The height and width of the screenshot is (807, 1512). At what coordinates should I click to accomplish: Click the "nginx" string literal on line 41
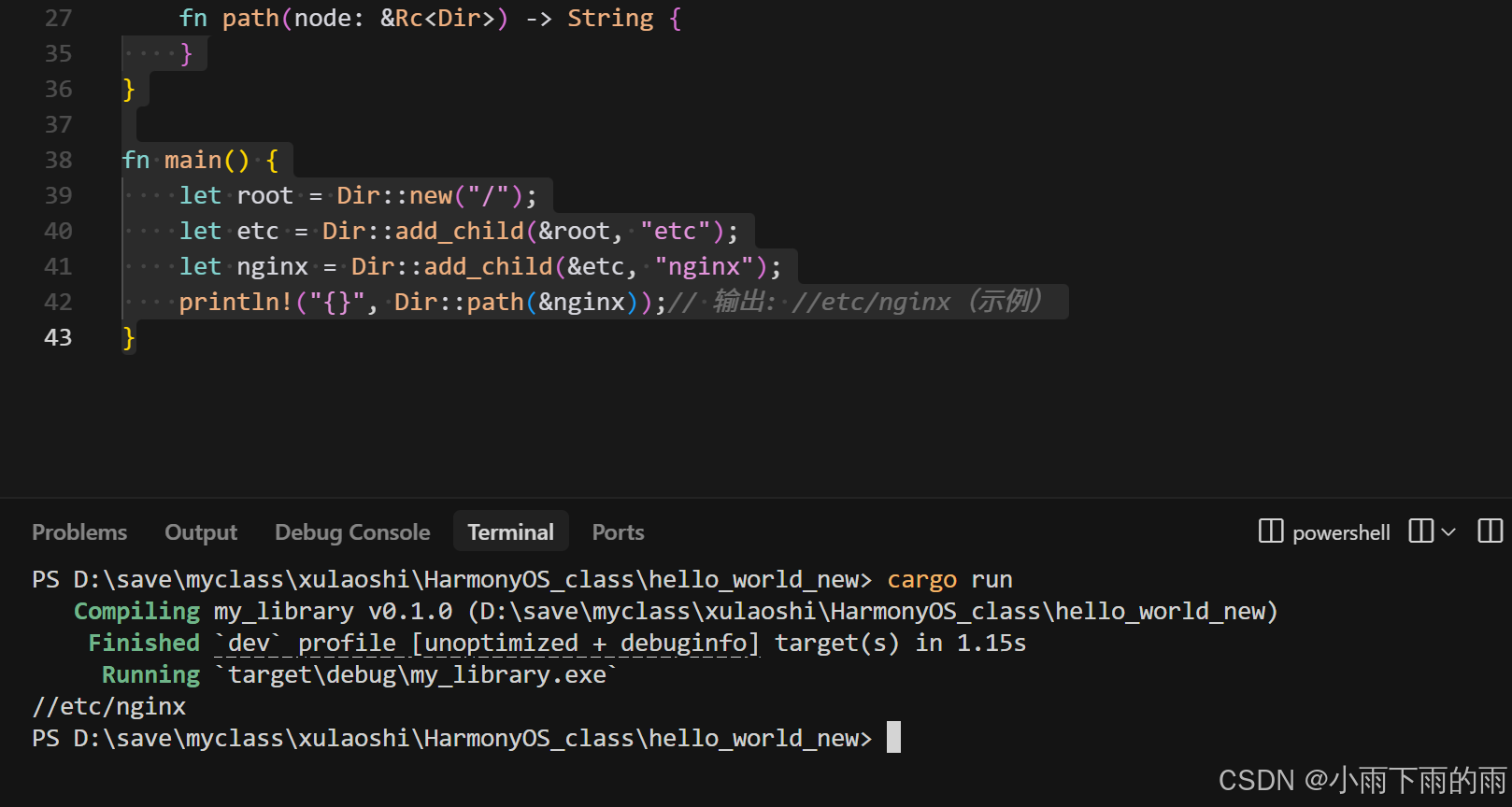tap(705, 266)
